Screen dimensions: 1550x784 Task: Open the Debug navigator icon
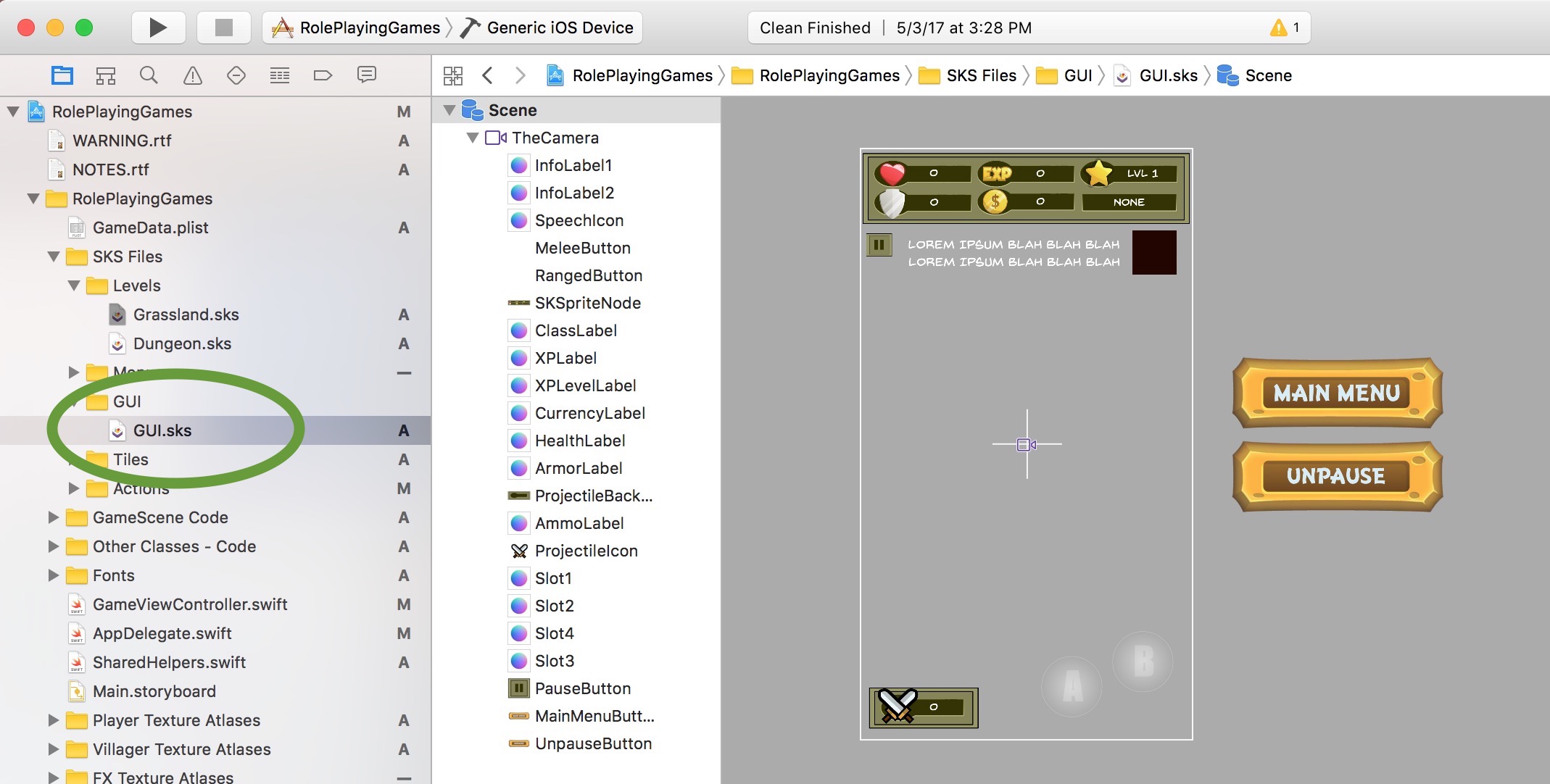pyautogui.click(x=279, y=75)
